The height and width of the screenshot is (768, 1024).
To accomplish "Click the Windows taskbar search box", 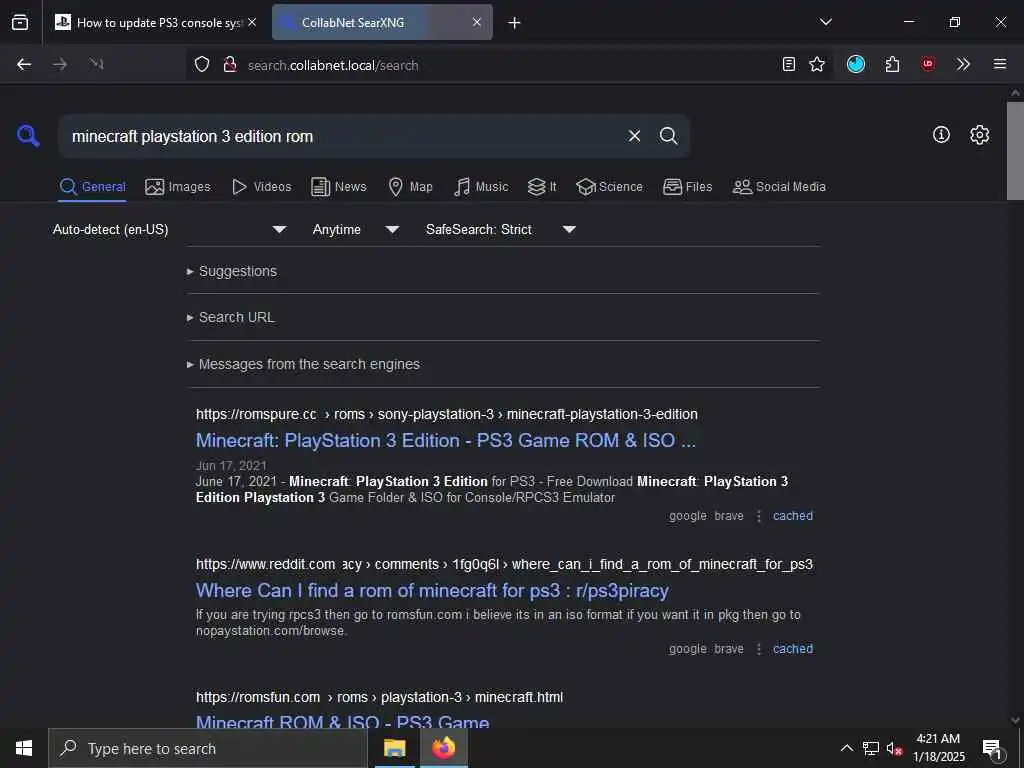I will 208,748.
